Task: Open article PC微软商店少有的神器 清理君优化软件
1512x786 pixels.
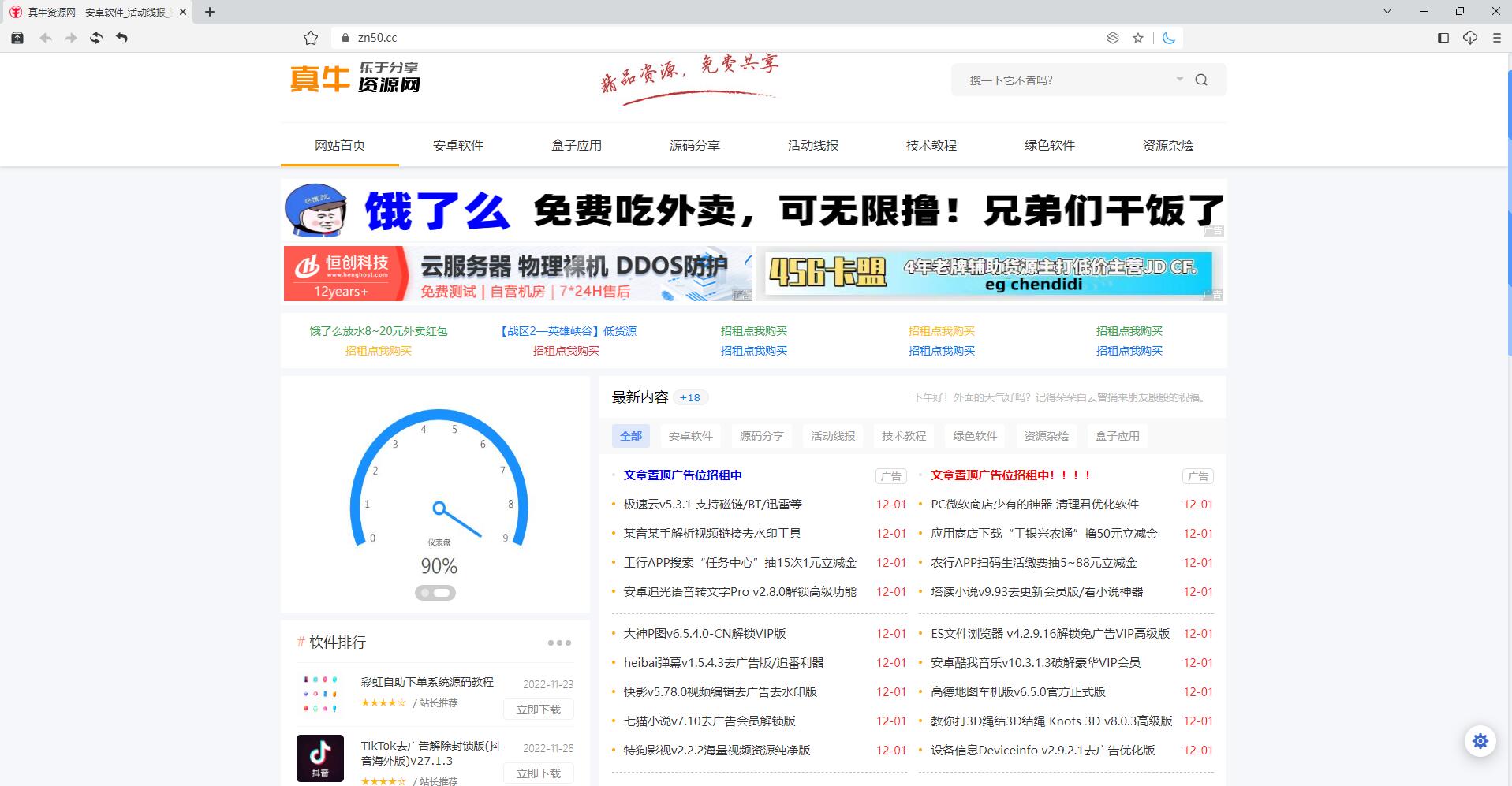Action: (1035, 505)
